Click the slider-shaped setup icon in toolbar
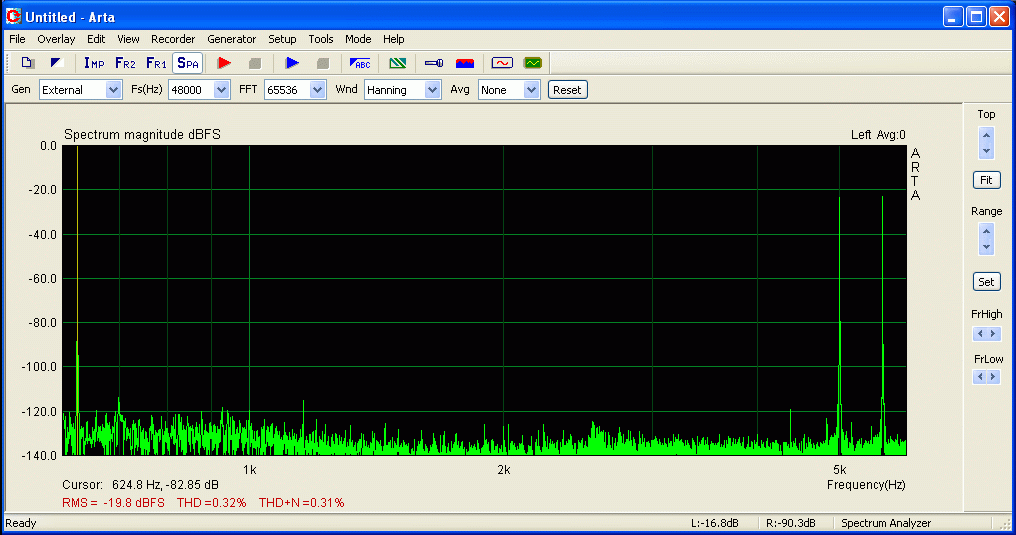 coord(433,63)
